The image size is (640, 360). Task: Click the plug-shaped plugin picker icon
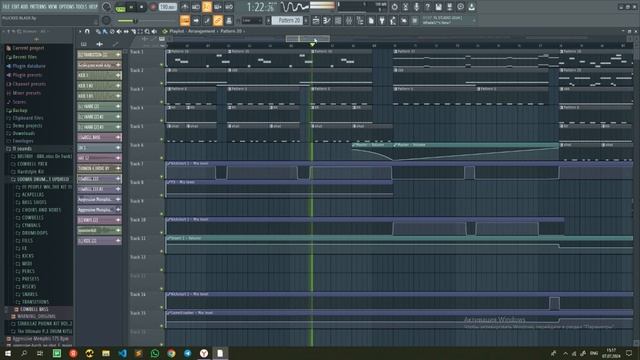(x=382, y=20)
